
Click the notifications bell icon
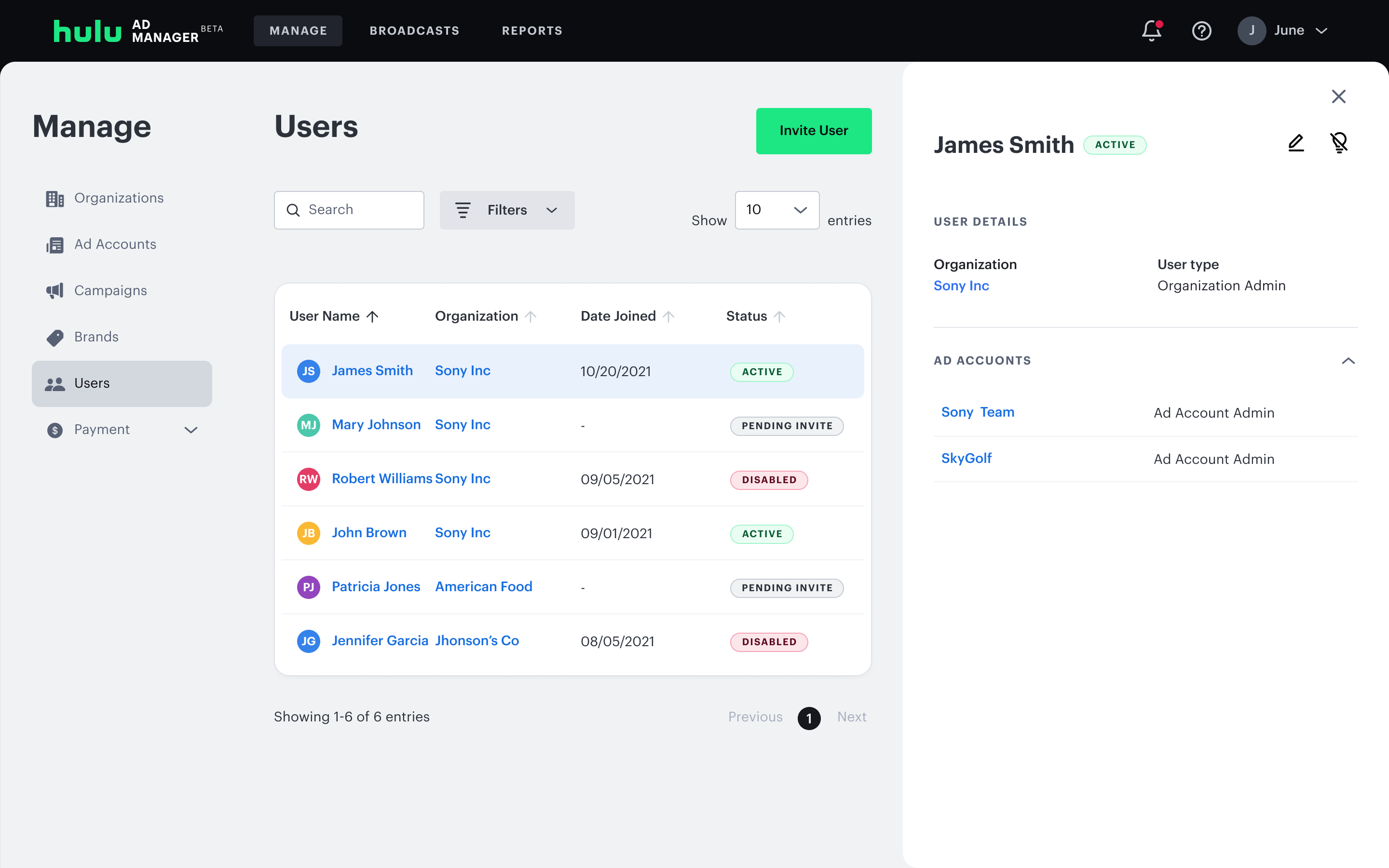1151,30
